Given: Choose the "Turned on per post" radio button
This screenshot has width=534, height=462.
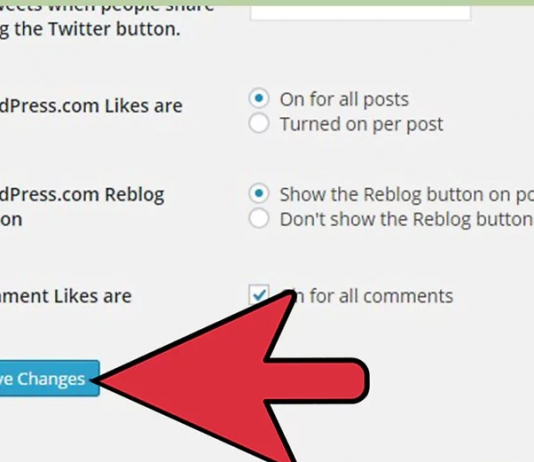Looking at the screenshot, I should click(259, 123).
